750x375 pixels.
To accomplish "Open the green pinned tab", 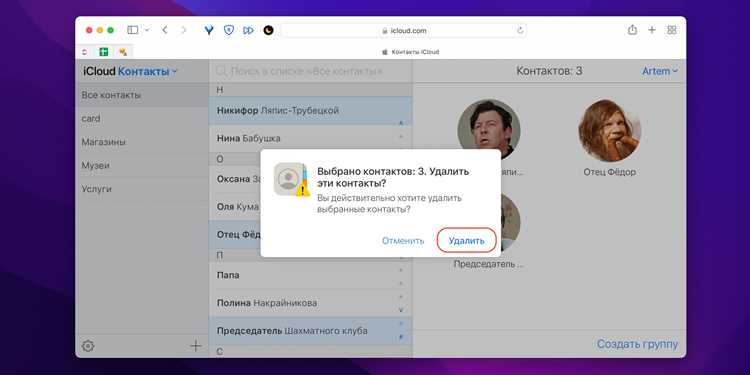I will [104, 52].
